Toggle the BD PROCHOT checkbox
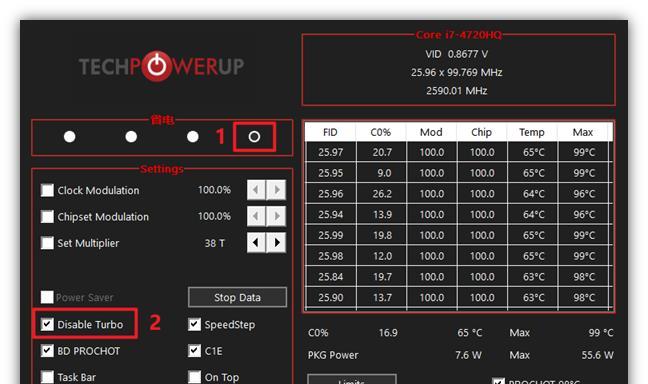Screen dimensions: 648x384 tap(48, 351)
